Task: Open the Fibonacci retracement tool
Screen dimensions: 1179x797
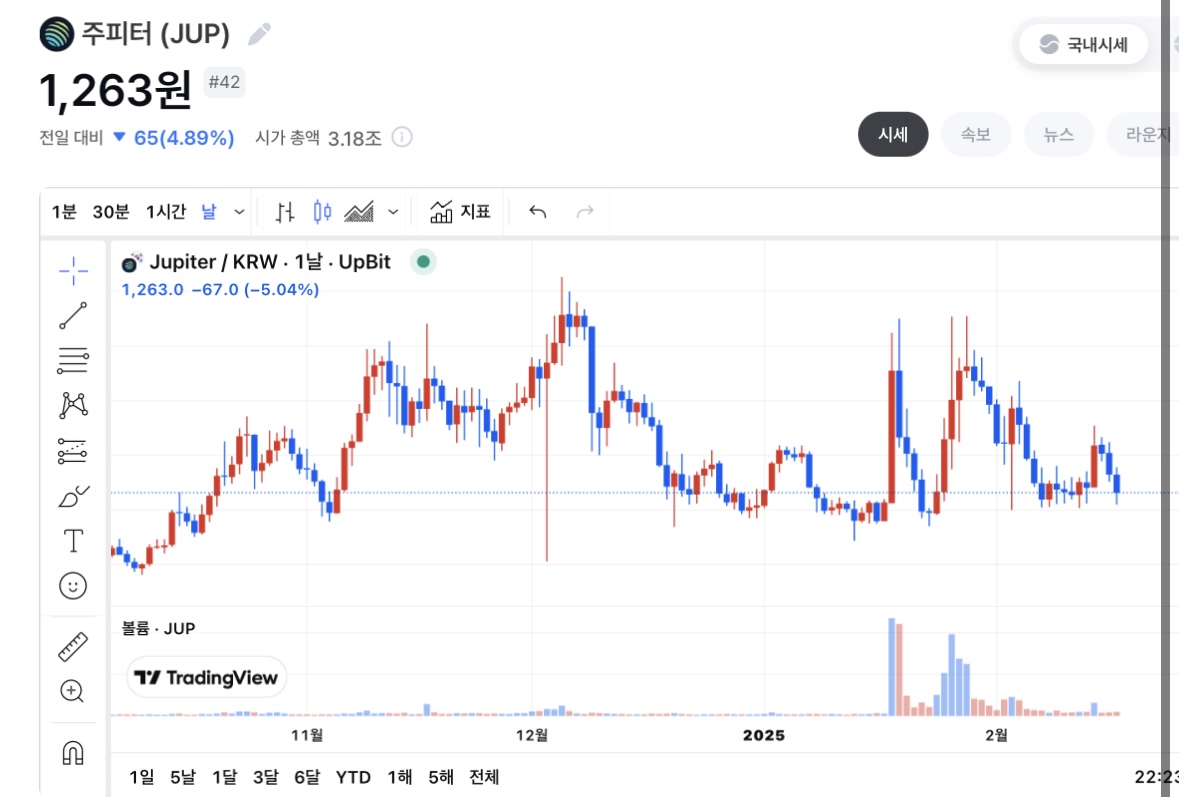Action: [x=73, y=361]
